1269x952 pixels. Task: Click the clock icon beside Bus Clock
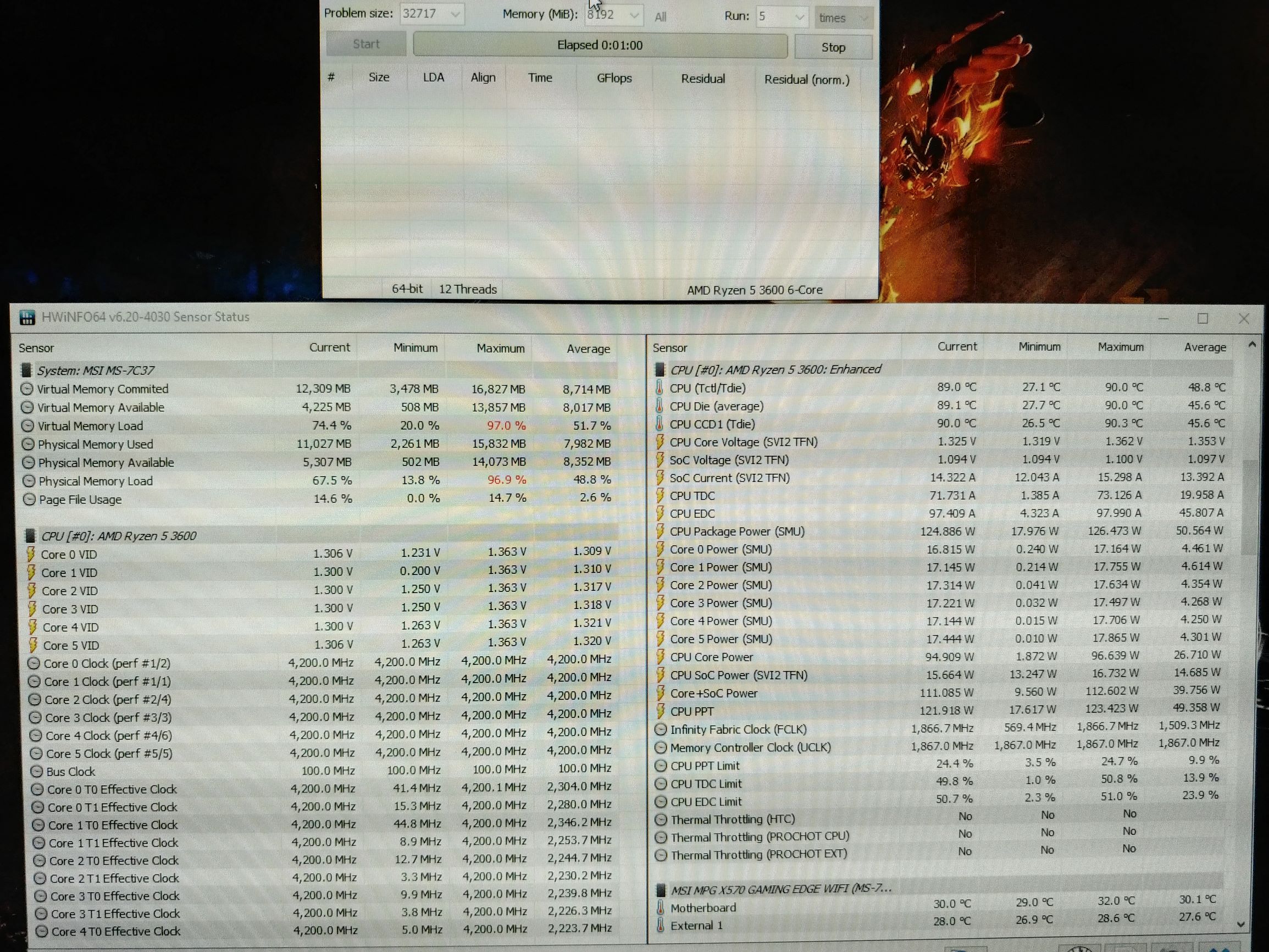click(x=37, y=771)
